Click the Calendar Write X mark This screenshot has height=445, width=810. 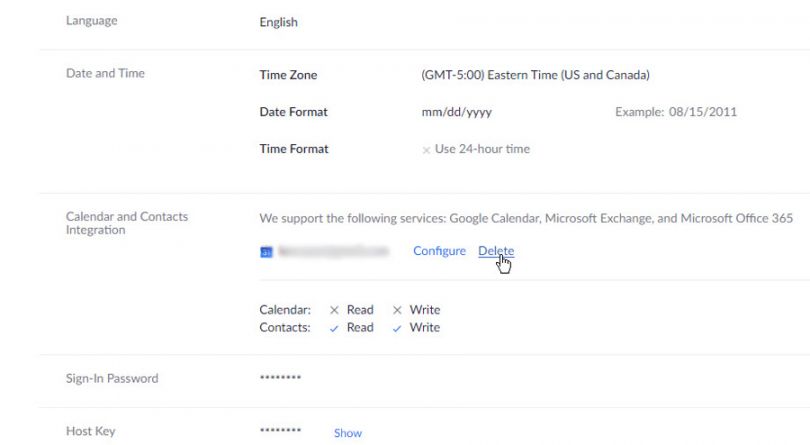398,310
